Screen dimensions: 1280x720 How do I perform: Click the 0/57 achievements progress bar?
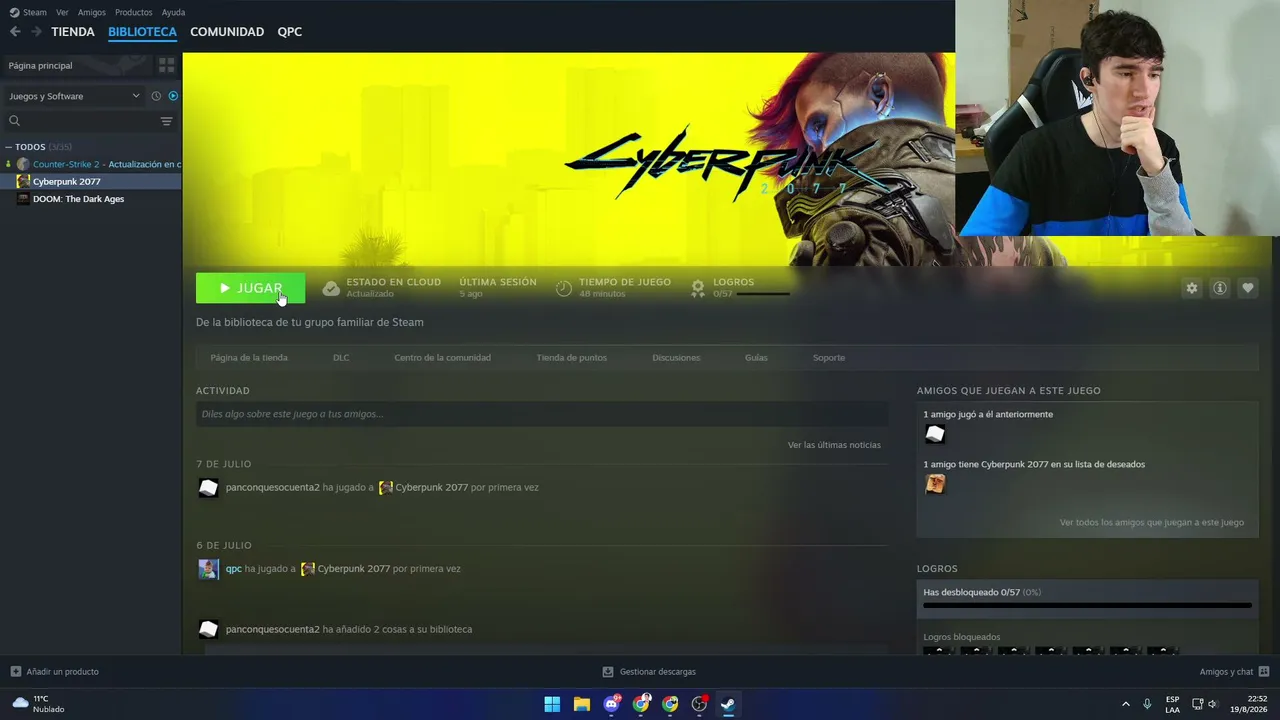point(762,294)
